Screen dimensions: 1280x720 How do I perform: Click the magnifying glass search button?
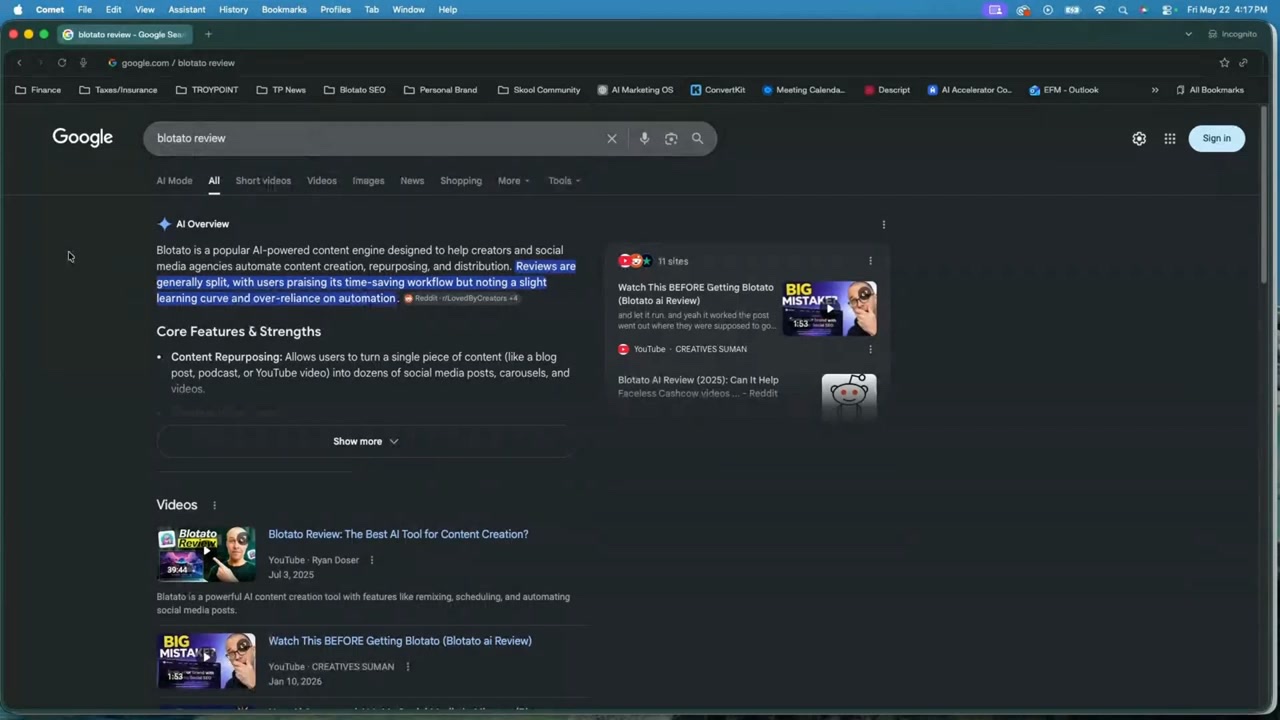coord(697,139)
